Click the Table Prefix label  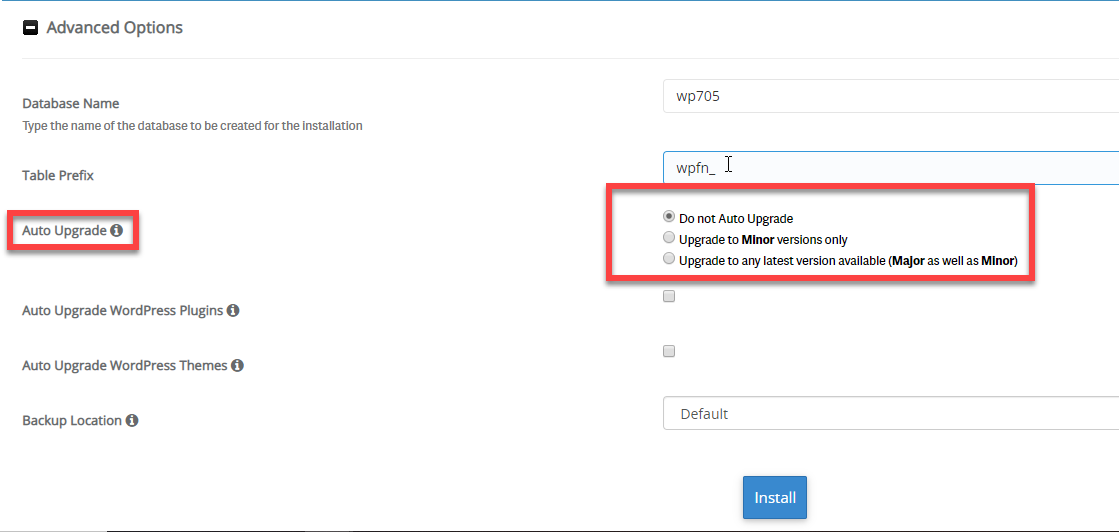pos(58,175)
